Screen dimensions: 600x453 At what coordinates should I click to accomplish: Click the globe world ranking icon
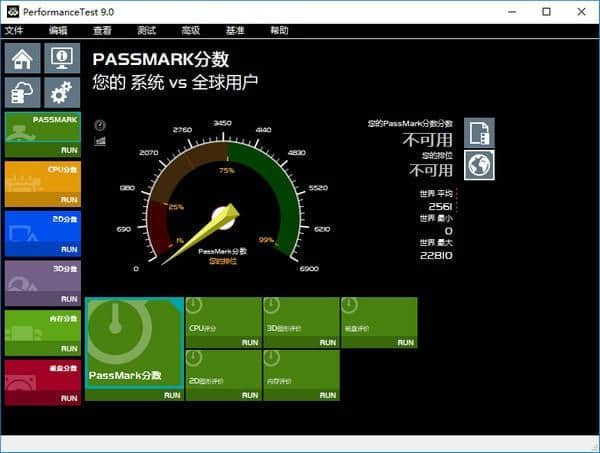point(479,165)
